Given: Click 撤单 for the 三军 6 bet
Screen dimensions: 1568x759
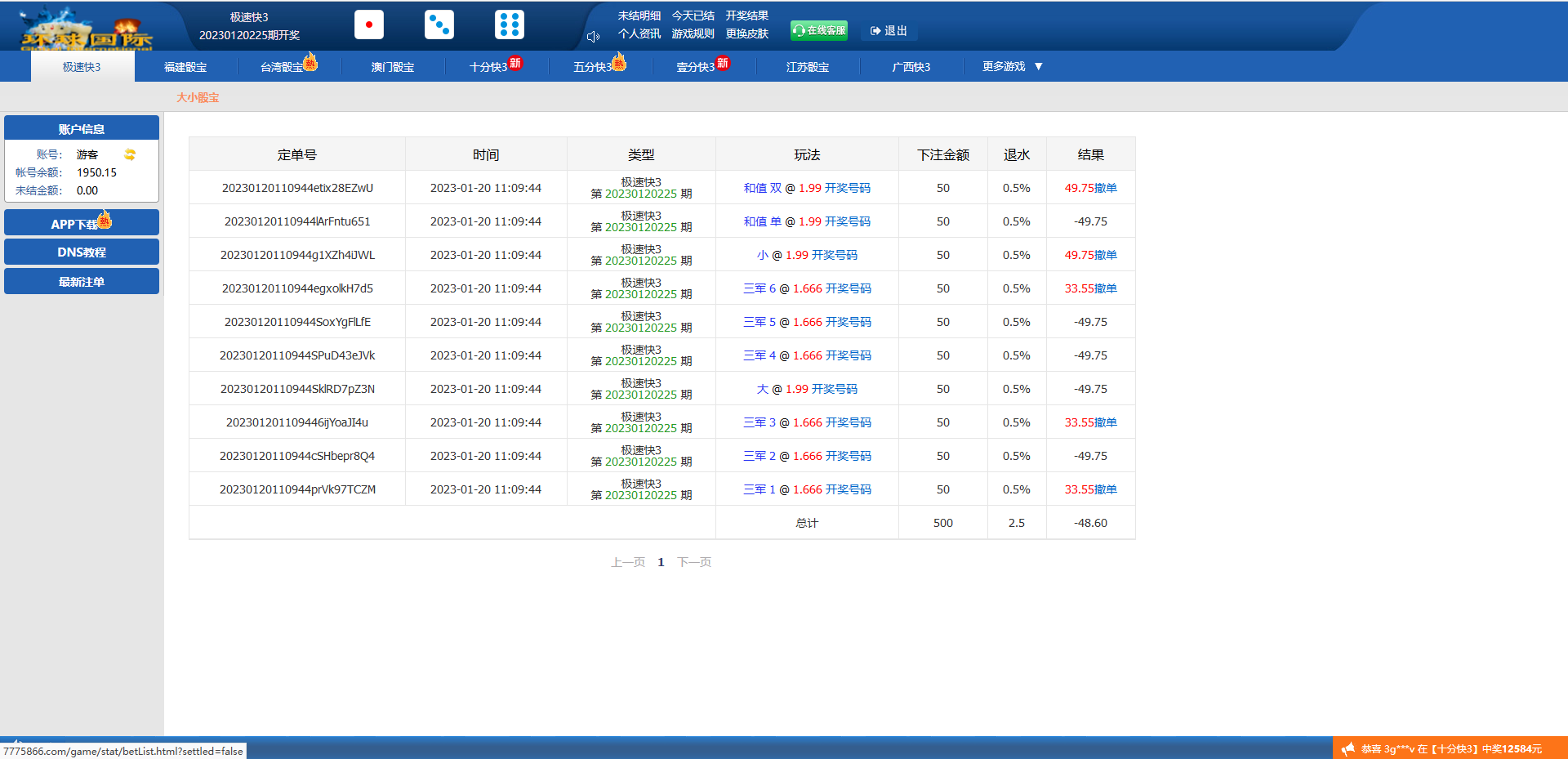Looking at the screenshot, I should [1106, 288].
